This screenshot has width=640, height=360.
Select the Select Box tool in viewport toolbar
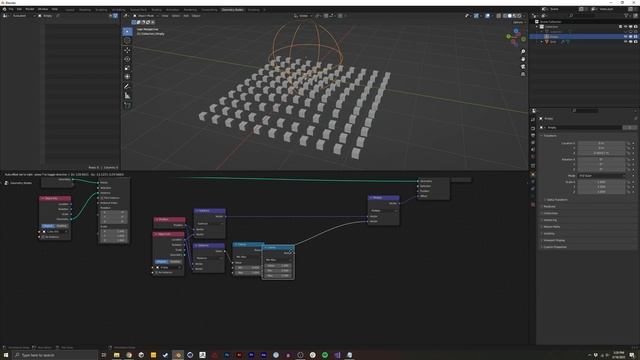click(127, 31)
